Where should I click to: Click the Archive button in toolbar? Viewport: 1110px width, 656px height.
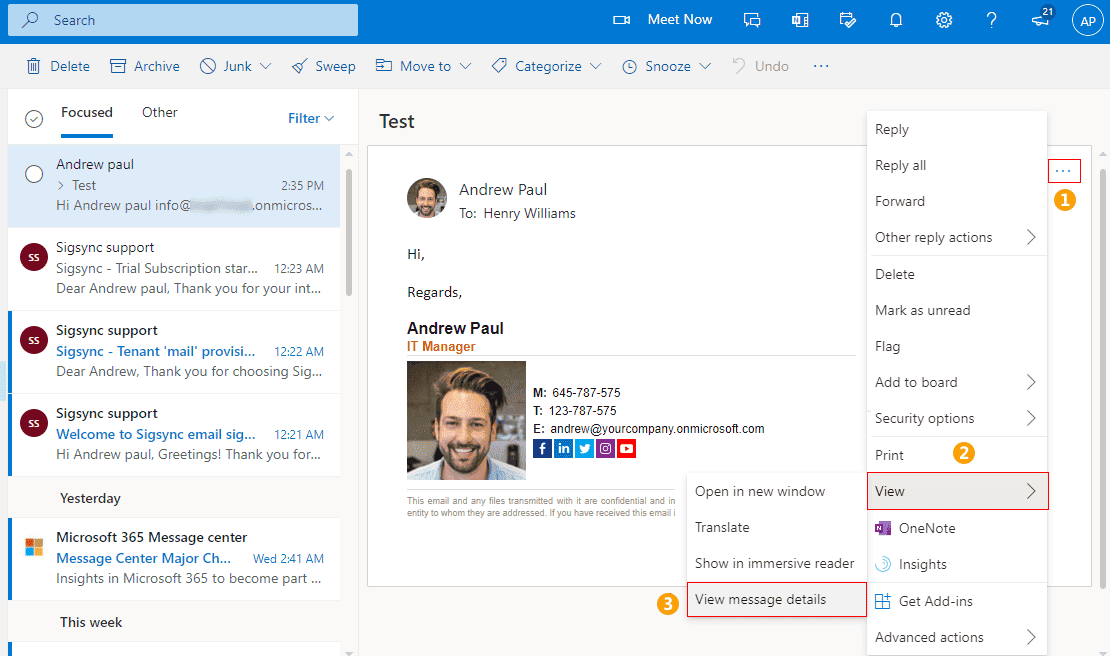click(145, 66)
